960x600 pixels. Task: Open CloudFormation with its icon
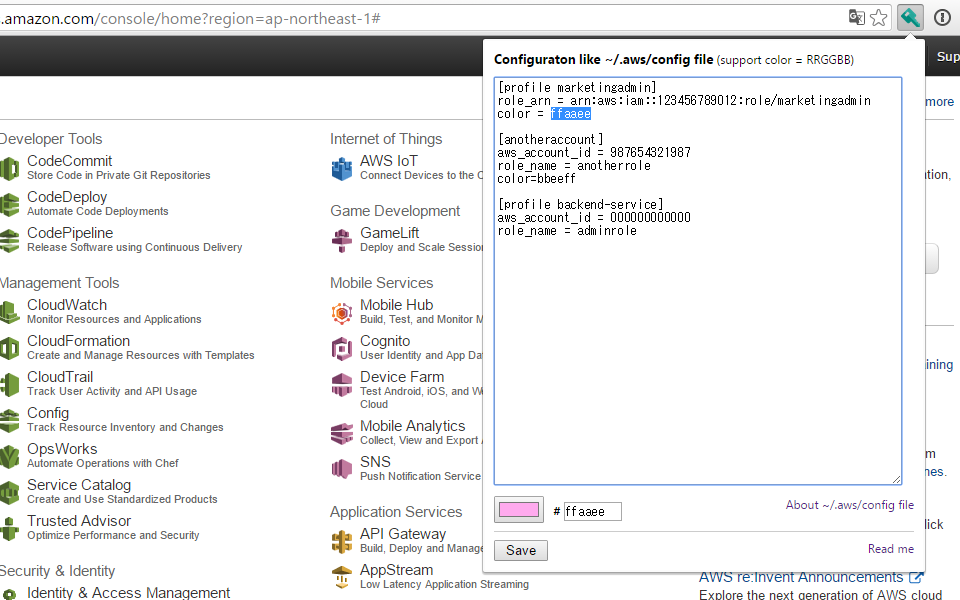pos(9,347)
